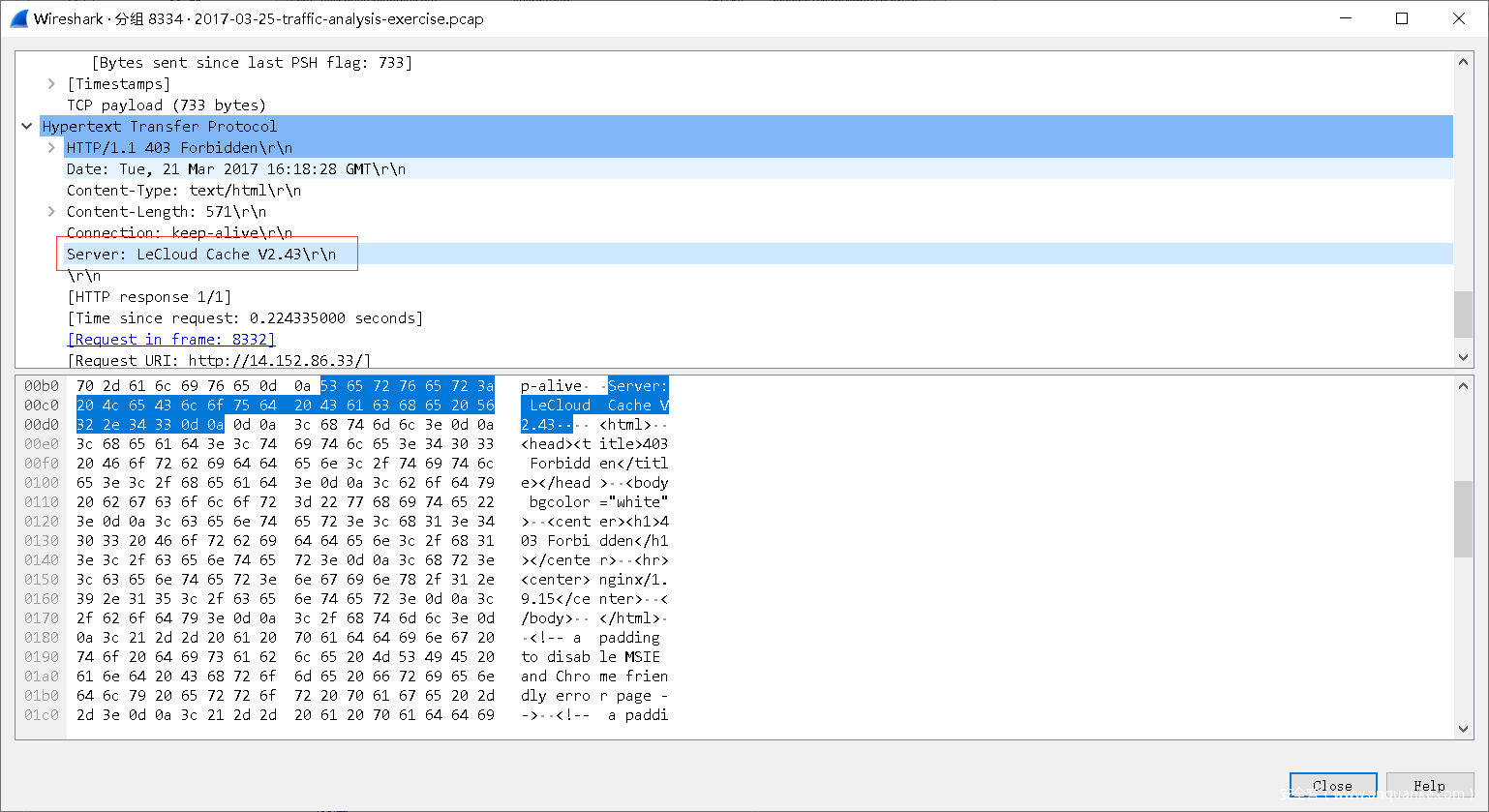Maximize the packet detail window
This screenshot has width=1489, height=812.
point(1401,18)
